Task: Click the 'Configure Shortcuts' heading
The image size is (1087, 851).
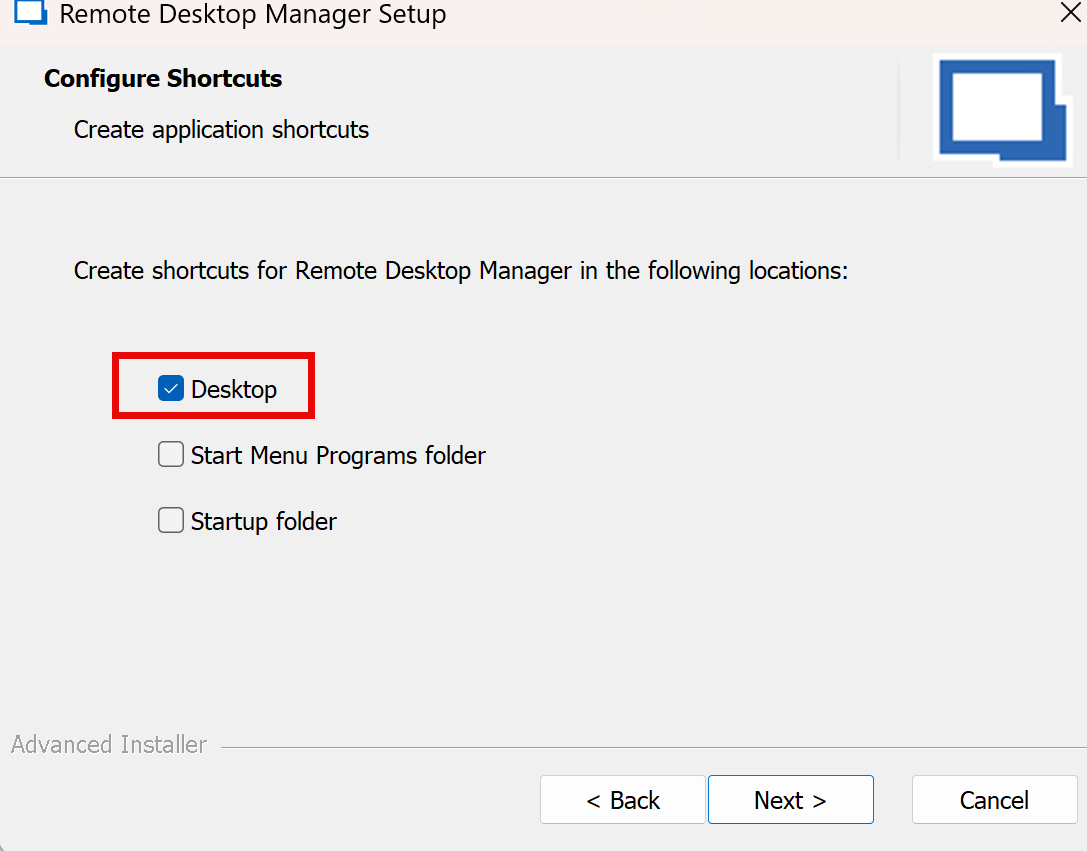Action: 163,79
